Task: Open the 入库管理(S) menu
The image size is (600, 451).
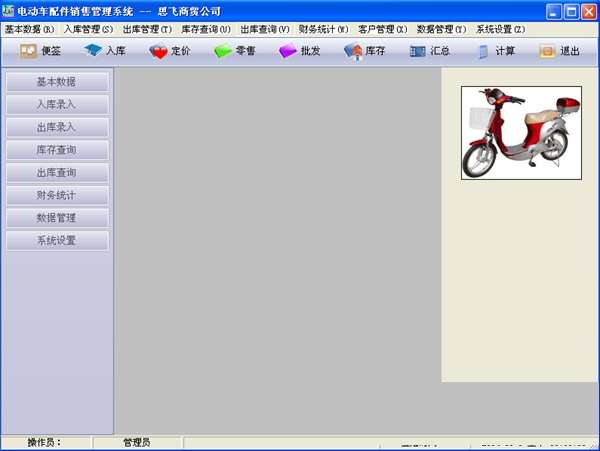Action: (88, 29)
